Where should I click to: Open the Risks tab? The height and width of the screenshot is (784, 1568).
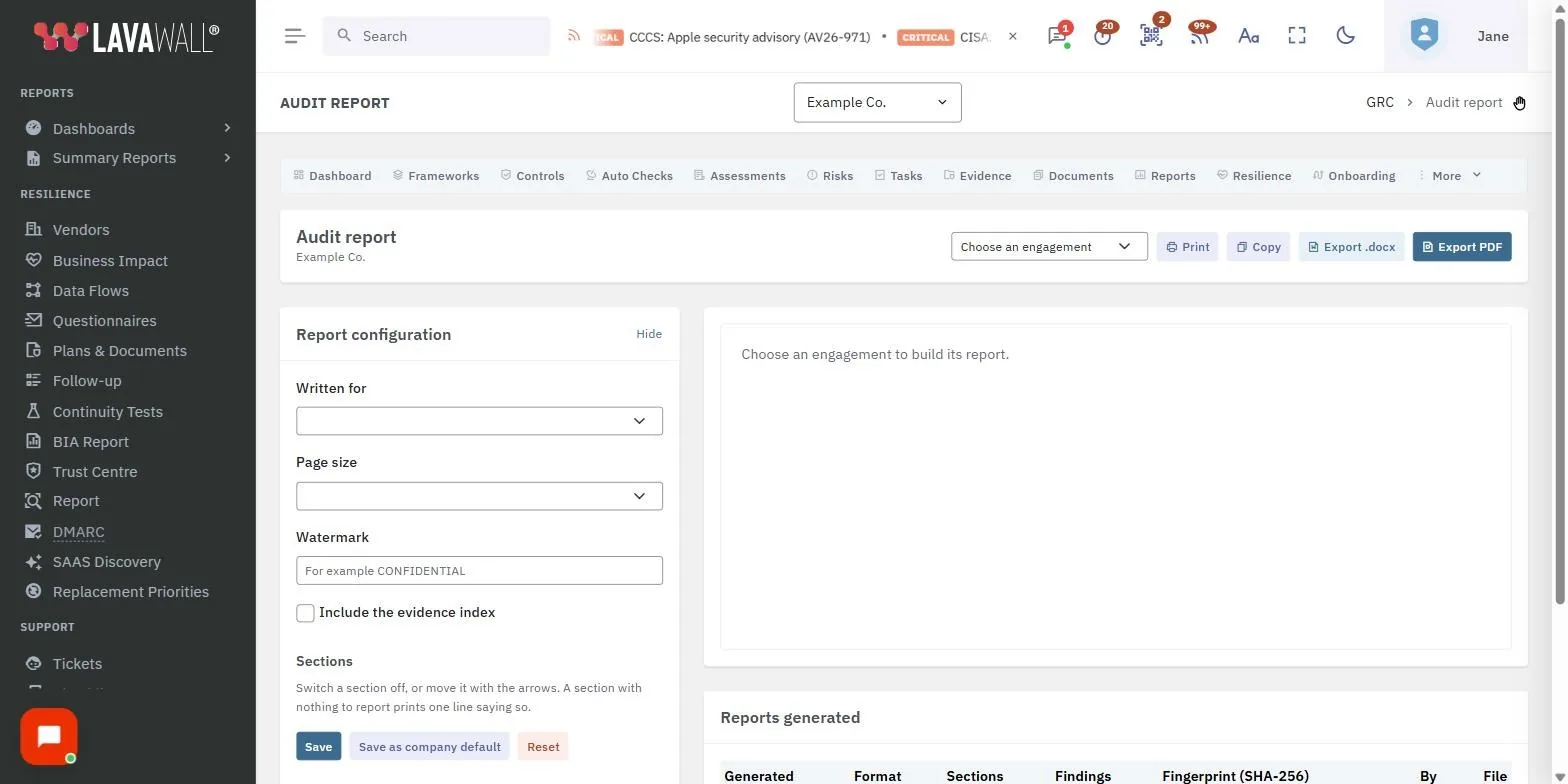pos(830,175)
